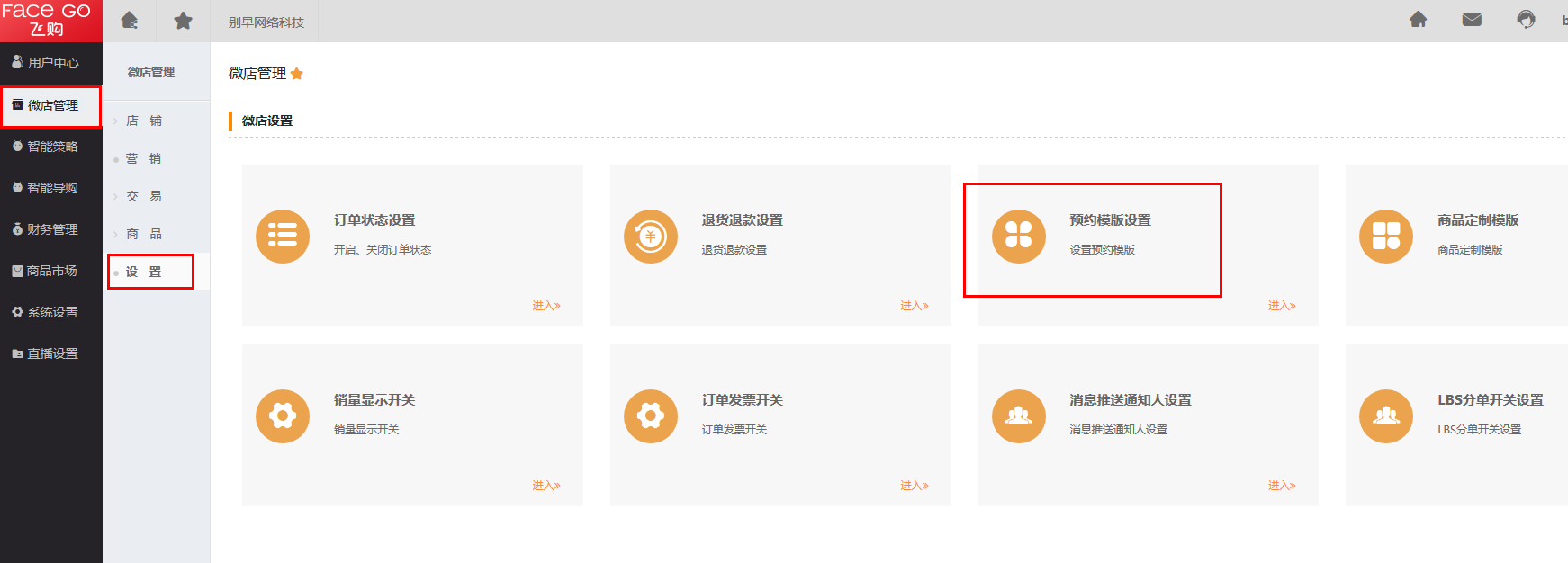Click 进入 link on 订单状态设置 card

click(545, 306)
